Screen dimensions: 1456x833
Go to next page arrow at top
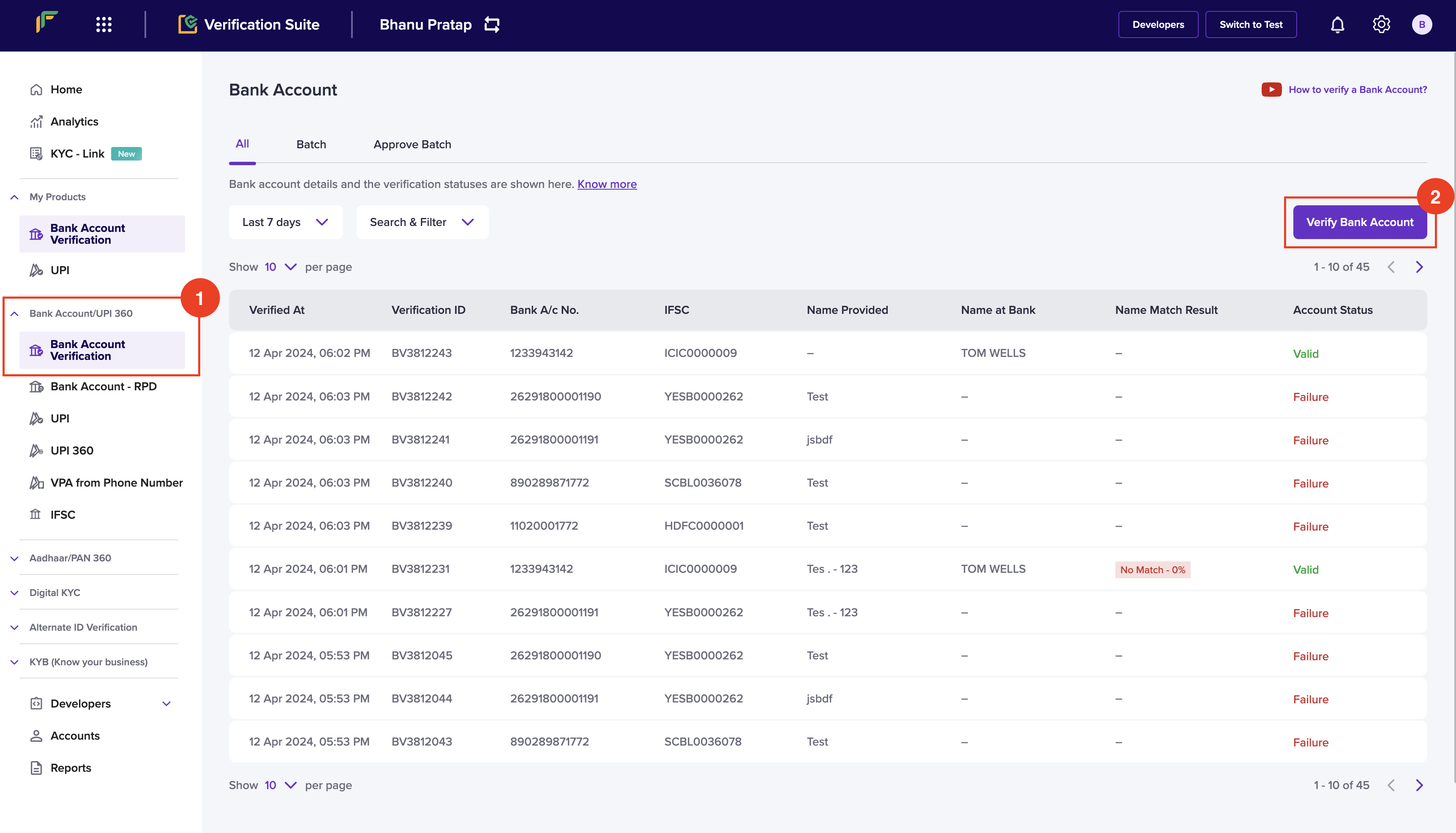pos(1419,267)
